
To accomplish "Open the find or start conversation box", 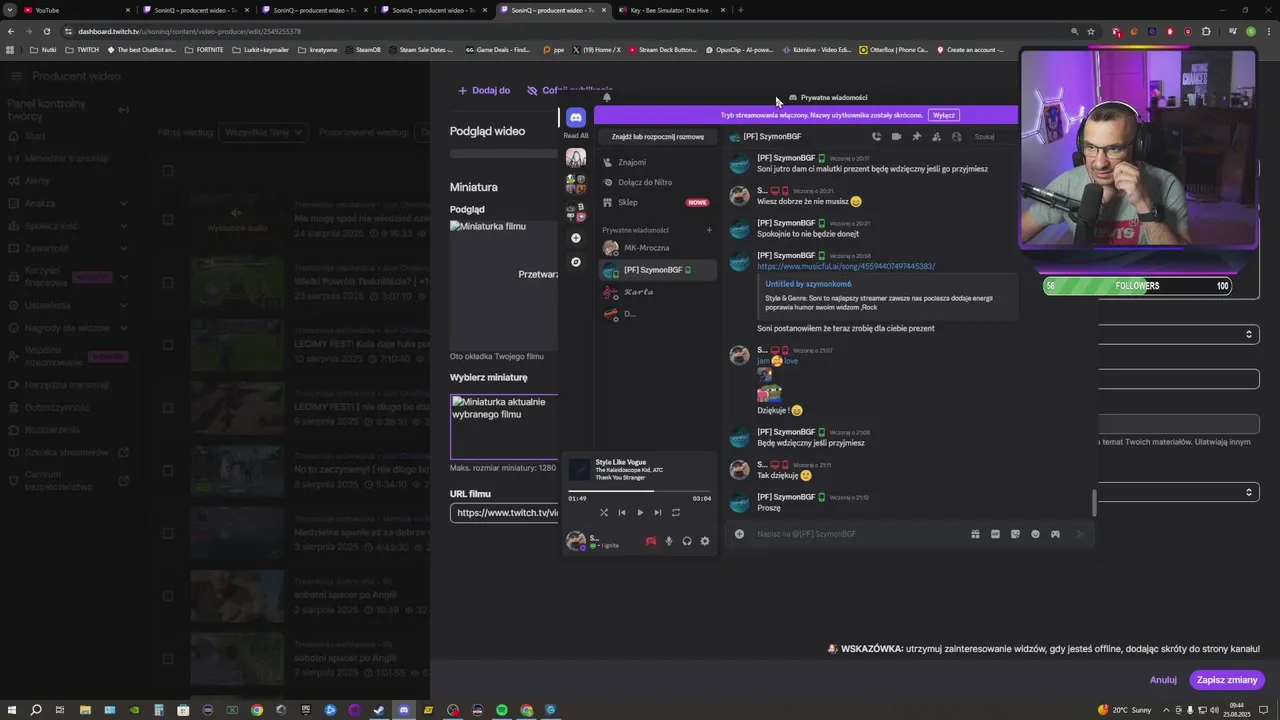I will 657,136.
